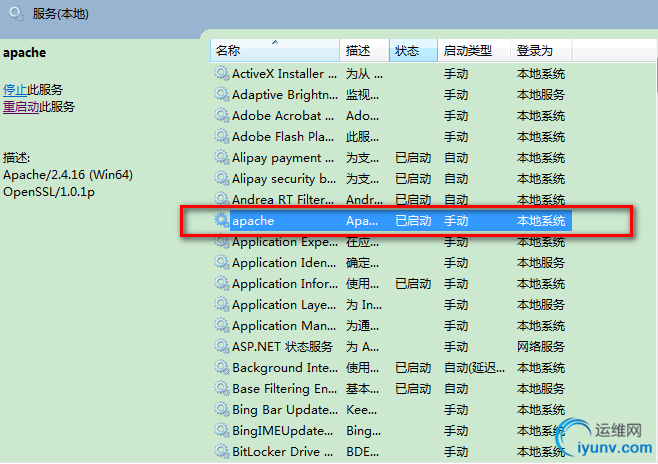658x464 pixels.
Task: Select the ActiveX Installer service row
Action: coord(390,74)
